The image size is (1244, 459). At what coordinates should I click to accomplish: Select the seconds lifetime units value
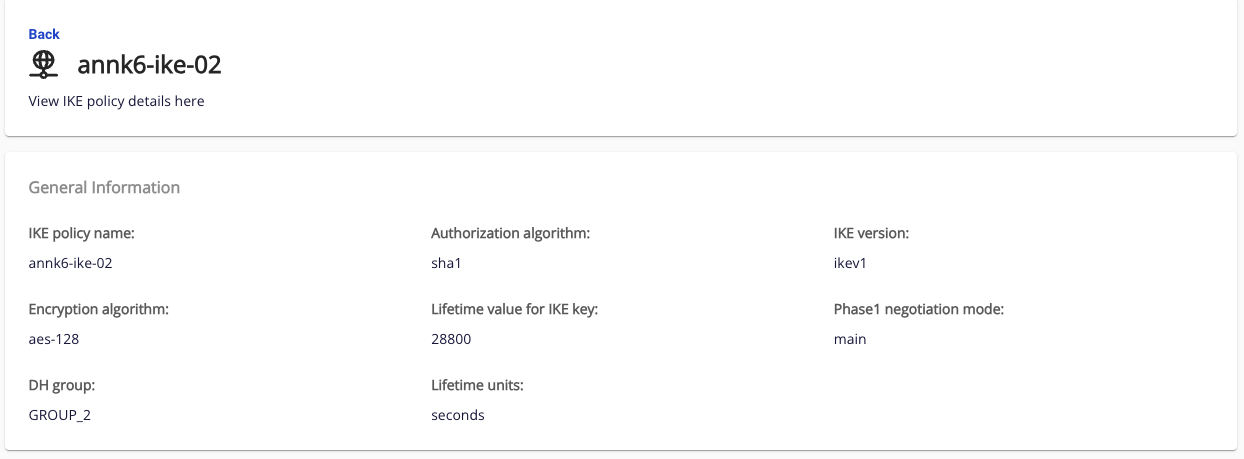[x=457, y=415]
